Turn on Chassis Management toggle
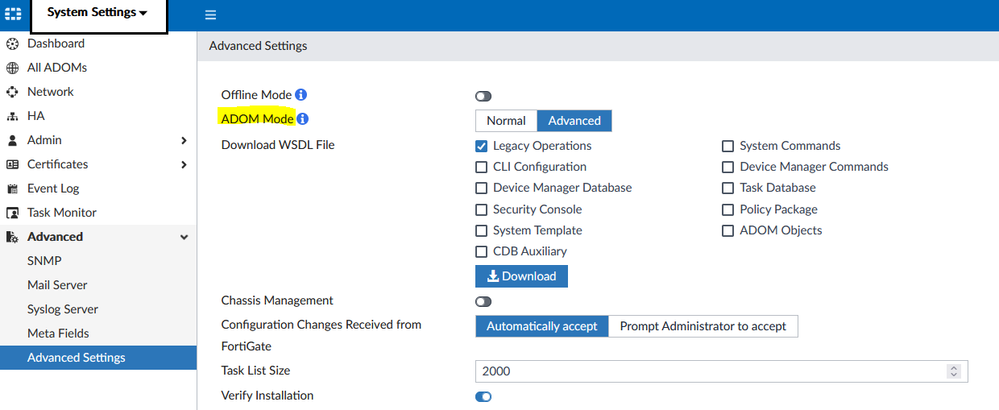 [x=484, y=301]
